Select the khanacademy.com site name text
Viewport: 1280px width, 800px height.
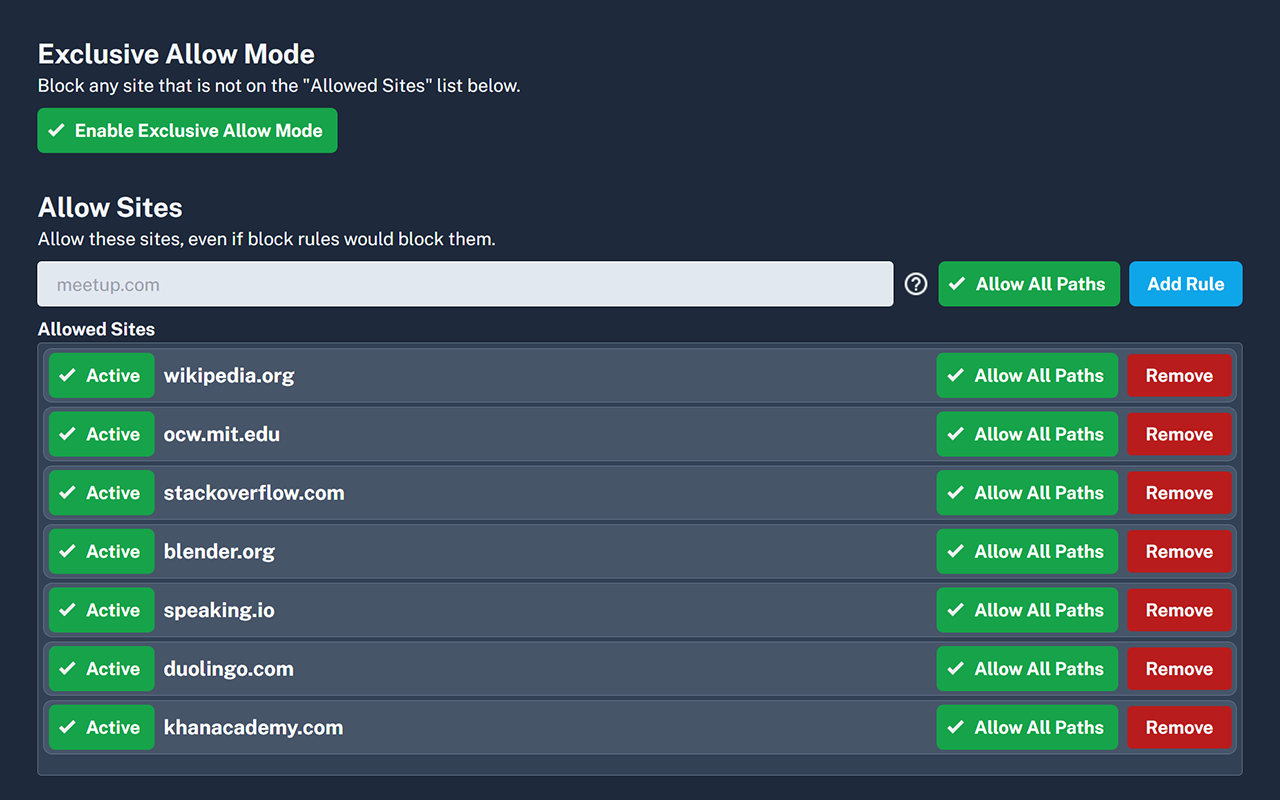pyautogui.click(x=253, y=727)
